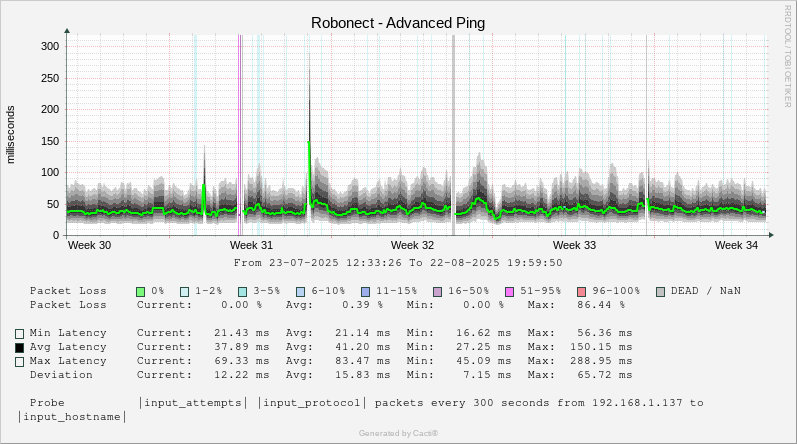Click Max Latency Max value 288.95 ms
The height and width of the screenshot is (444, 797).
click(601, 361)
